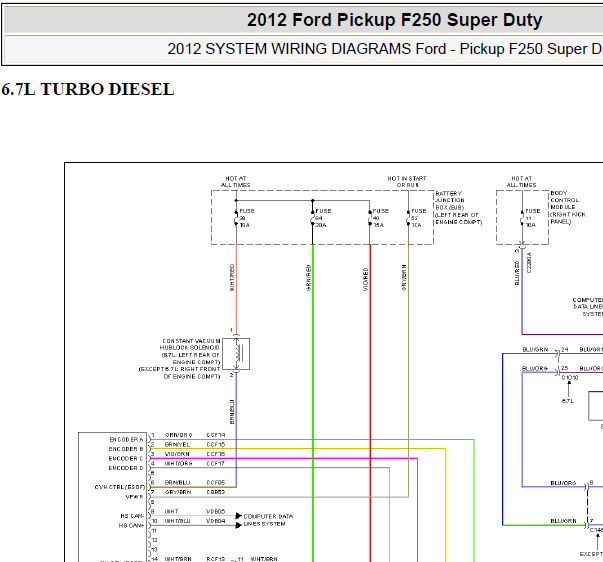Click the vertical VIO/RED wire label
The image size is (603, 562).
(x=366, y=279)
